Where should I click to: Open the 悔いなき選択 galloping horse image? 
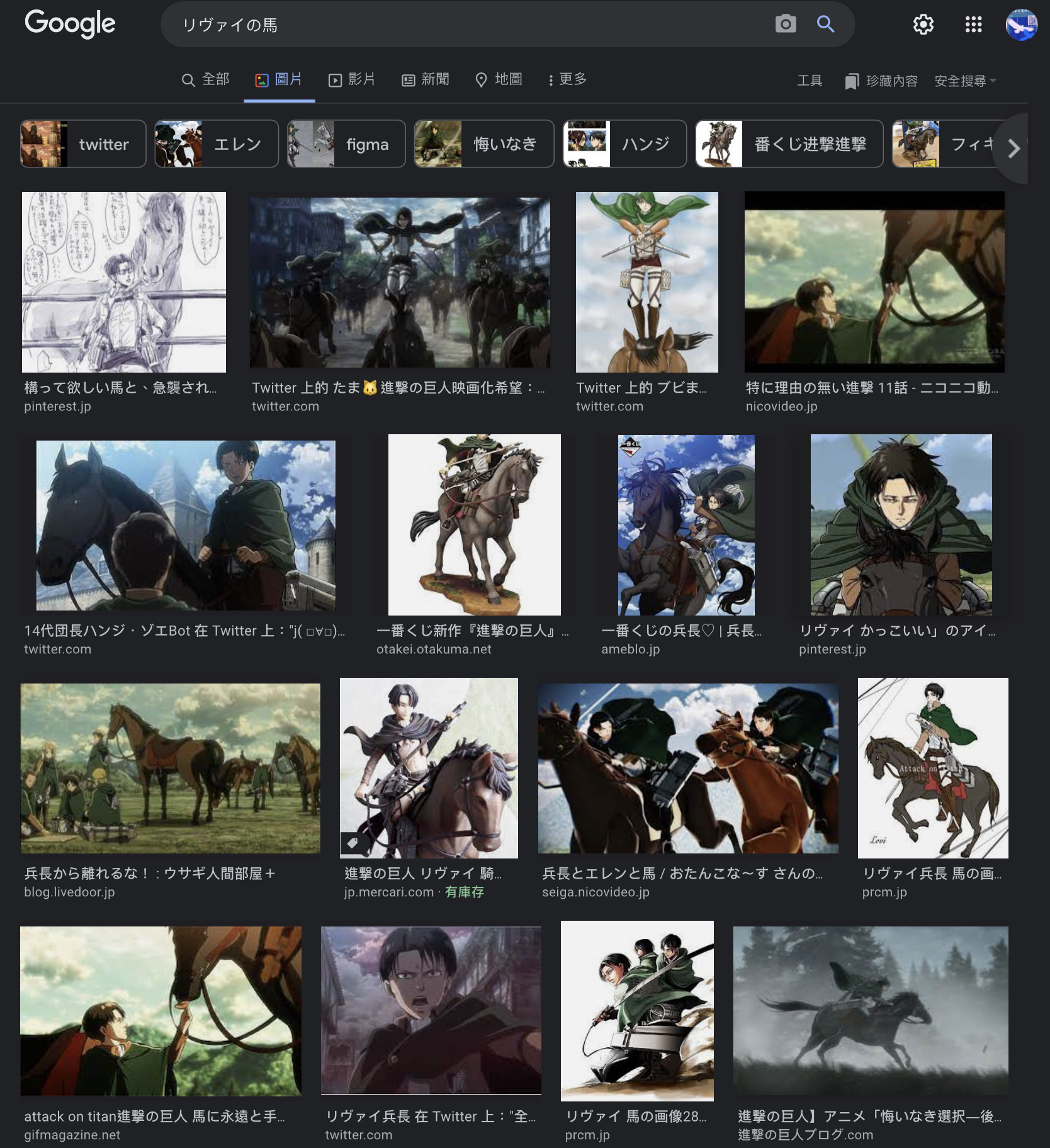[x=871, y=1011]
